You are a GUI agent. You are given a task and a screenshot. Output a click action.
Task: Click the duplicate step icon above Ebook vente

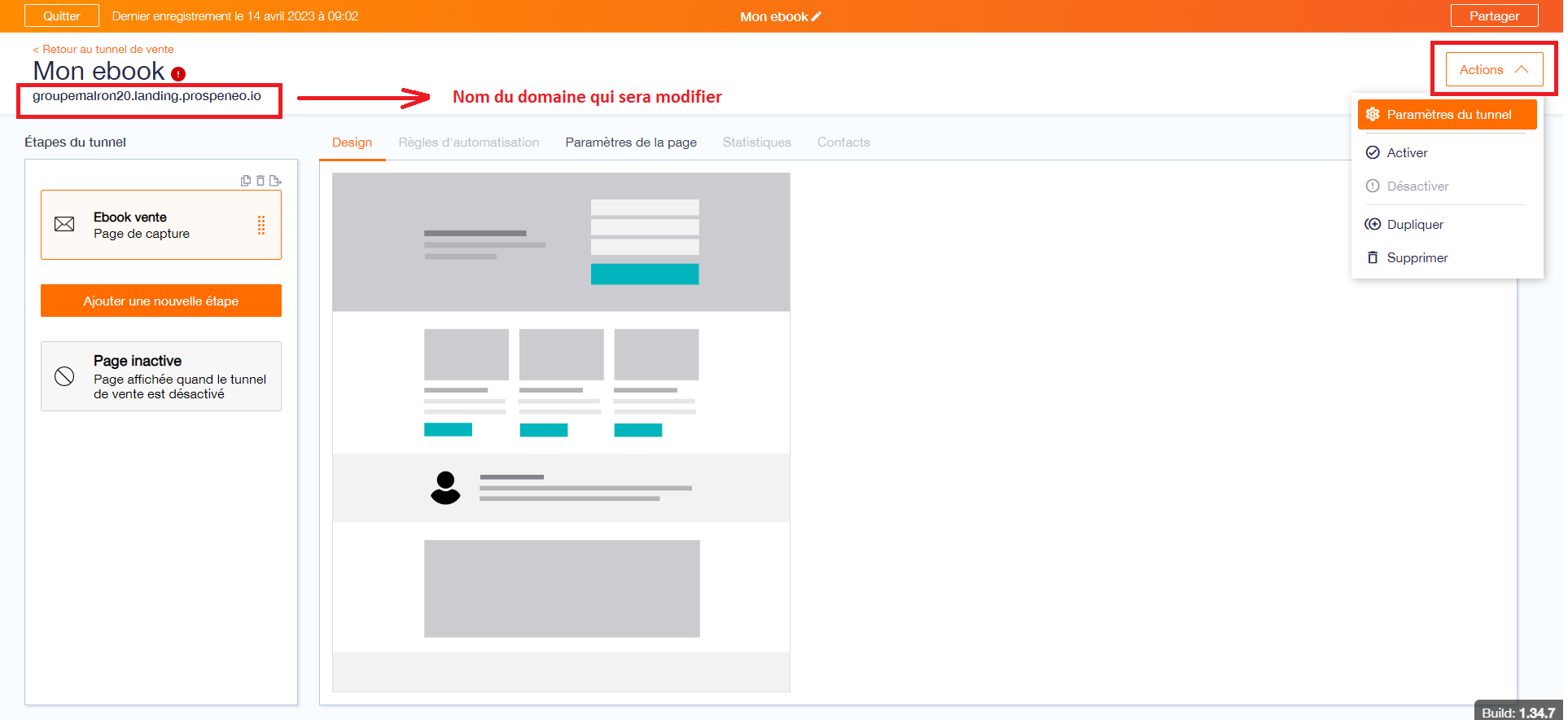click(246, 181)
